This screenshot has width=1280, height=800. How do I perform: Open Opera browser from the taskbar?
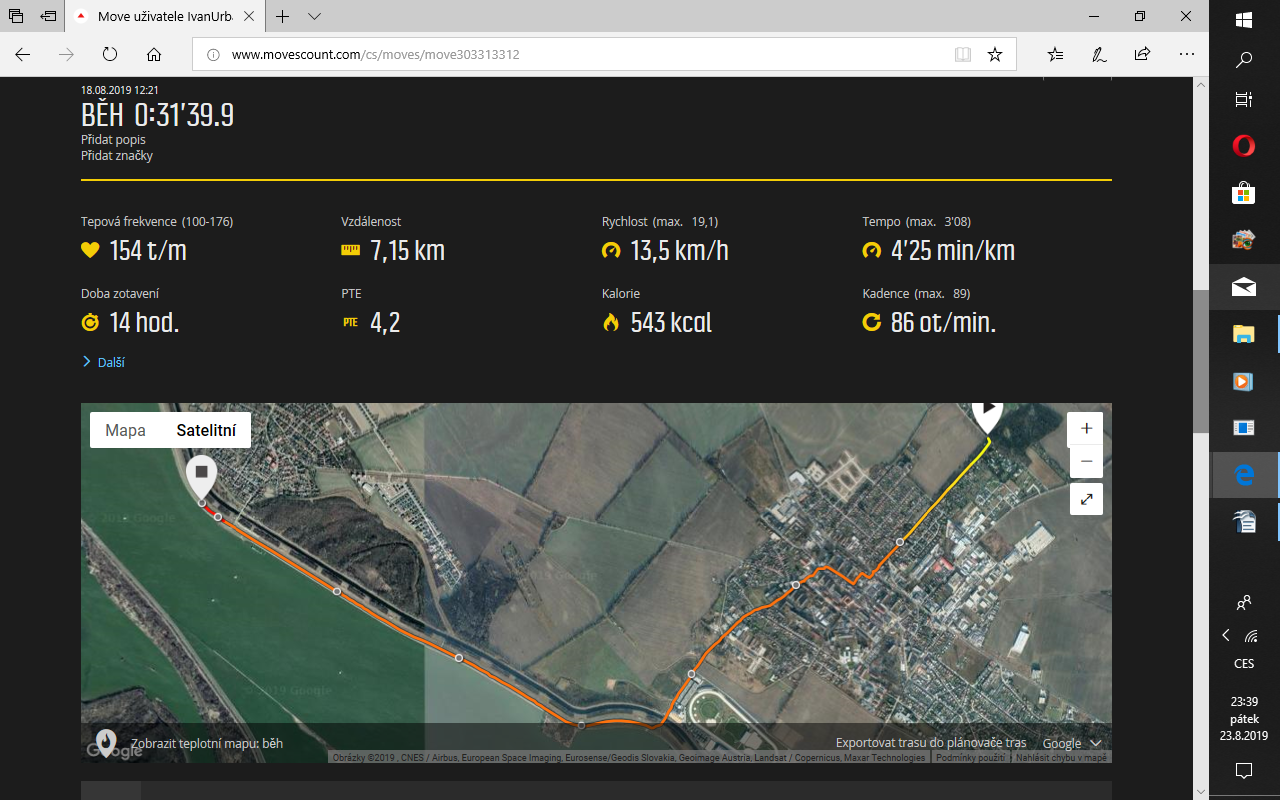1243,147
